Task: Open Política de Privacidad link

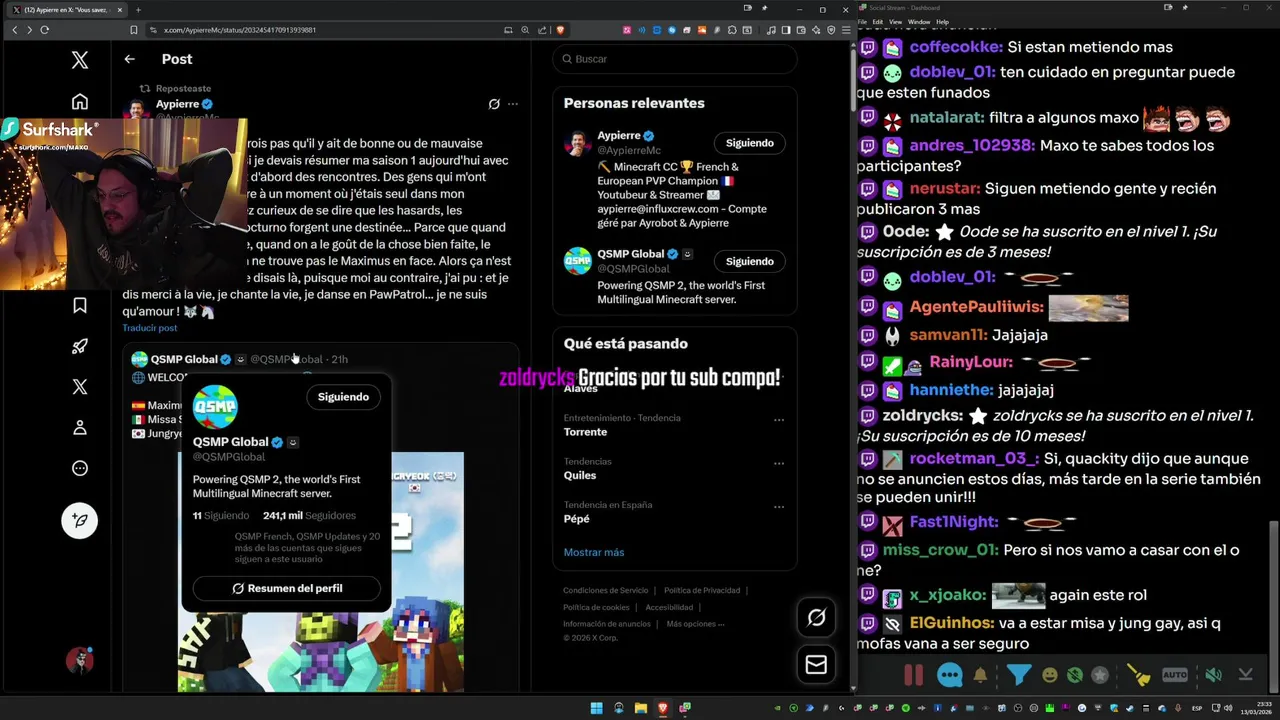Action: pyautogui.click(x=702, y=590)
